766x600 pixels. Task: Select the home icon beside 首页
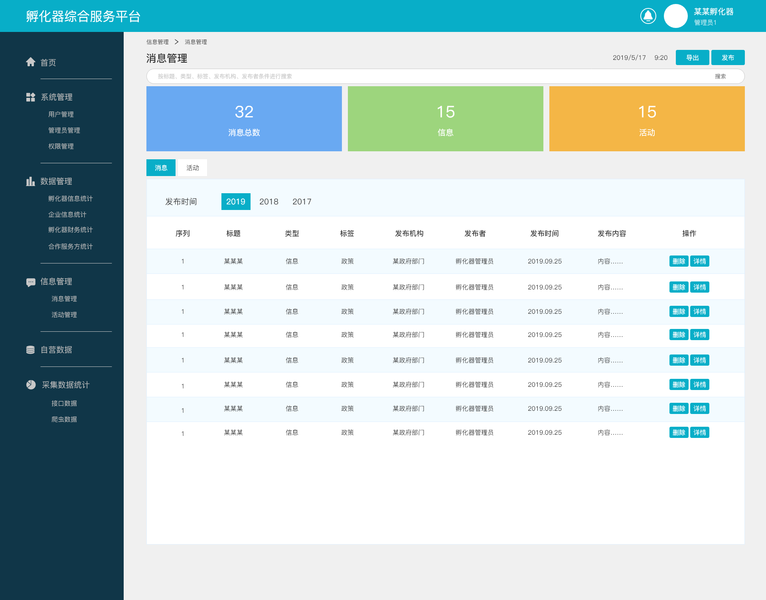click(x=31, y=62)
